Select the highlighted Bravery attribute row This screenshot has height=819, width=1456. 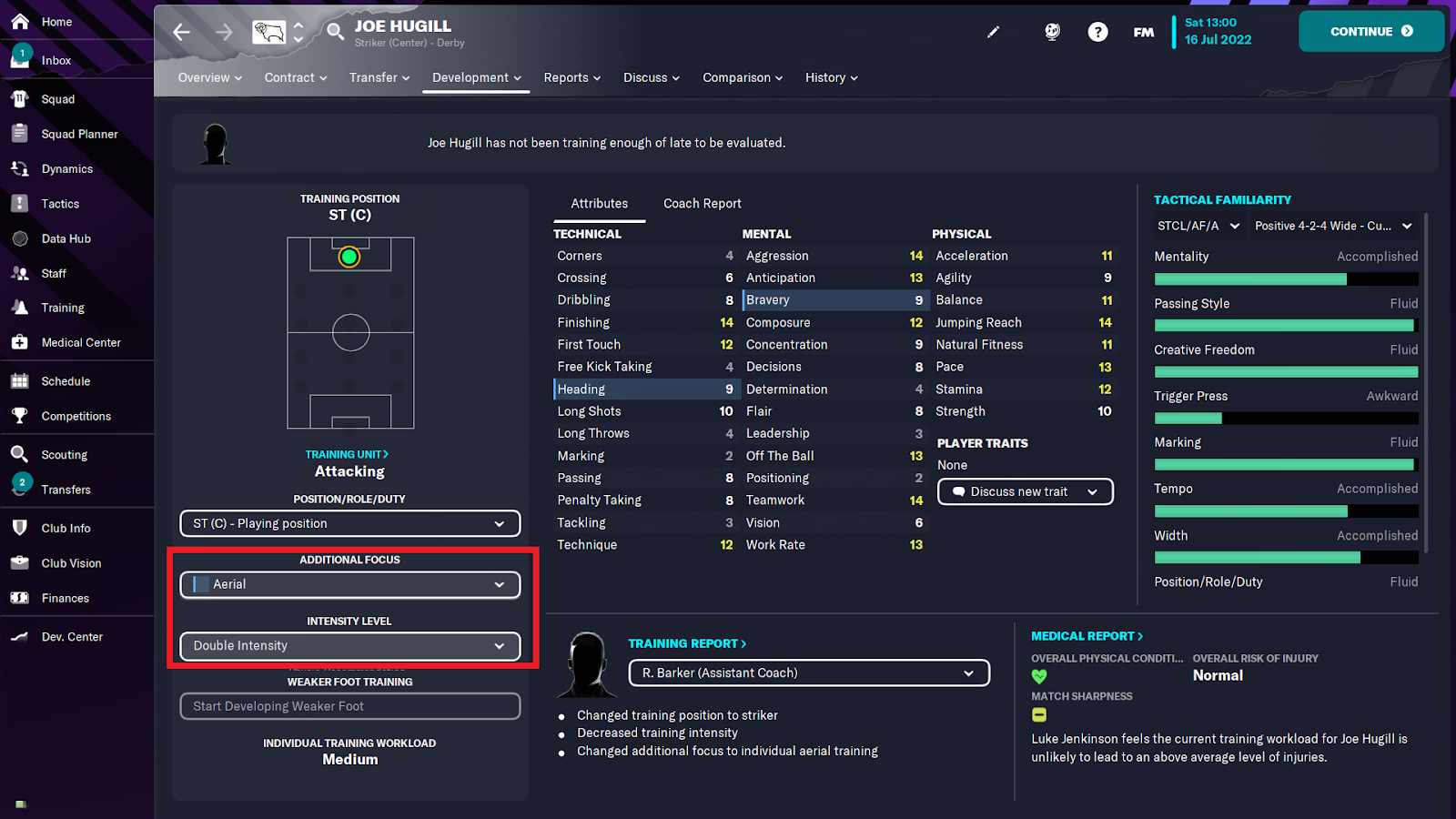tap(834, 300)
